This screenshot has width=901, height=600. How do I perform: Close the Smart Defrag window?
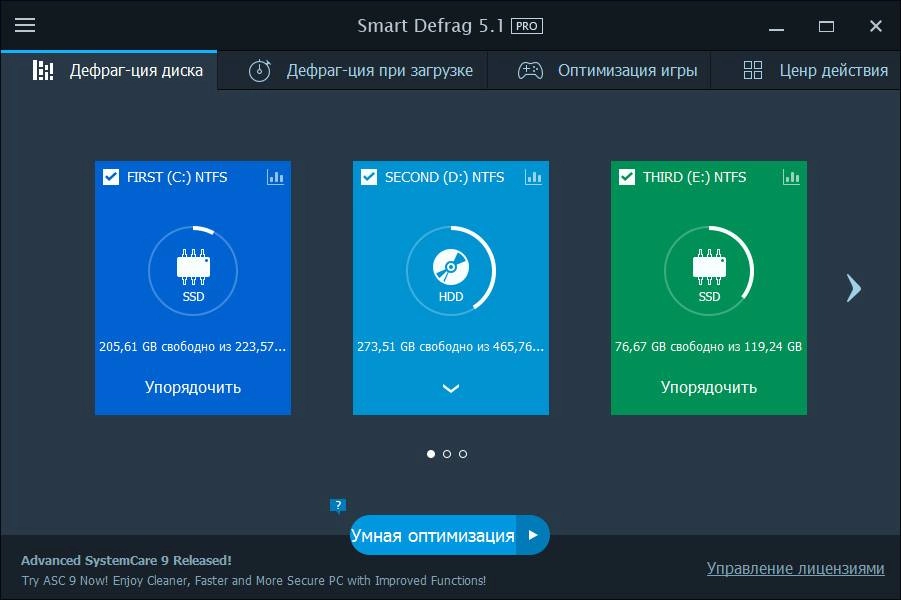point(876,26)
